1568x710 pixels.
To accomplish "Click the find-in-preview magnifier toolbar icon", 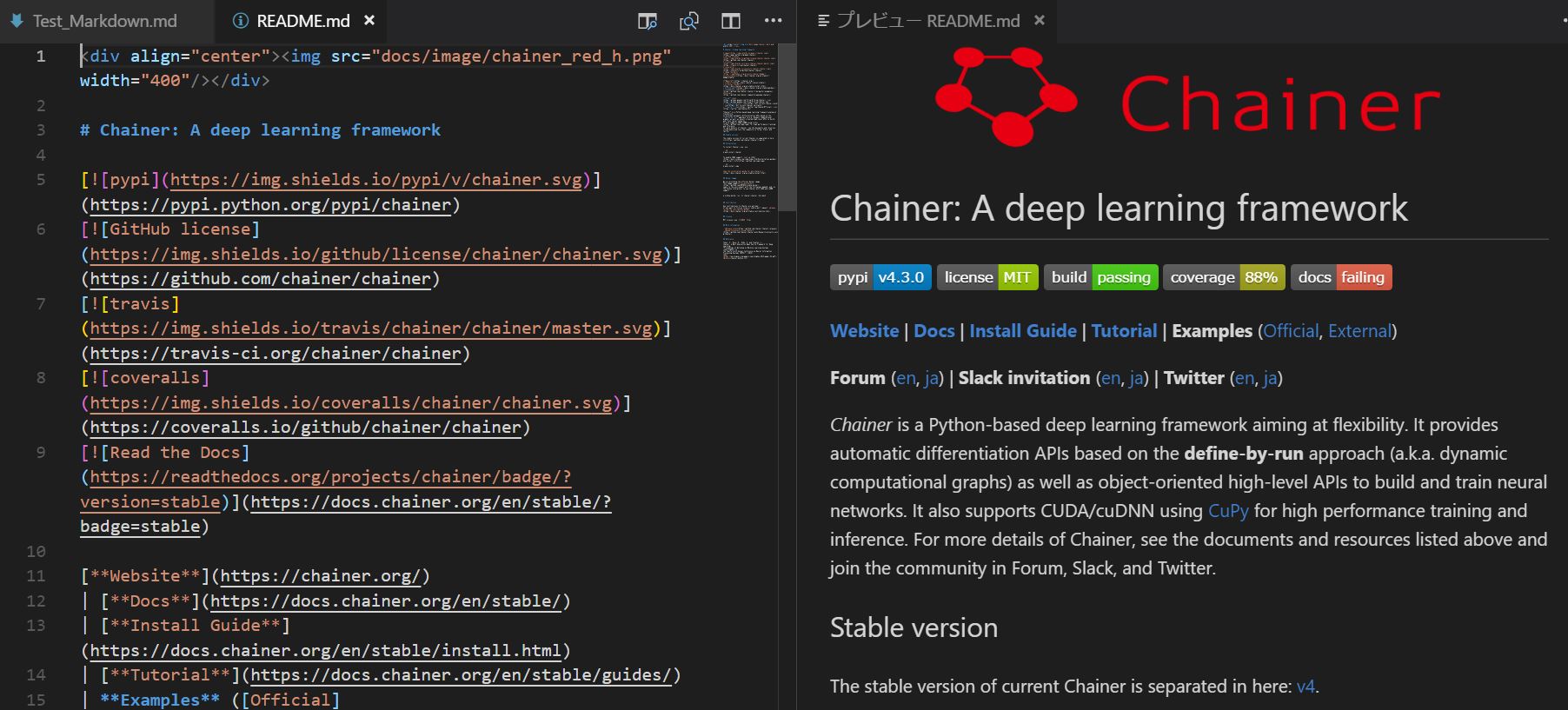I will pyautogui.click(x=689, y=21).
